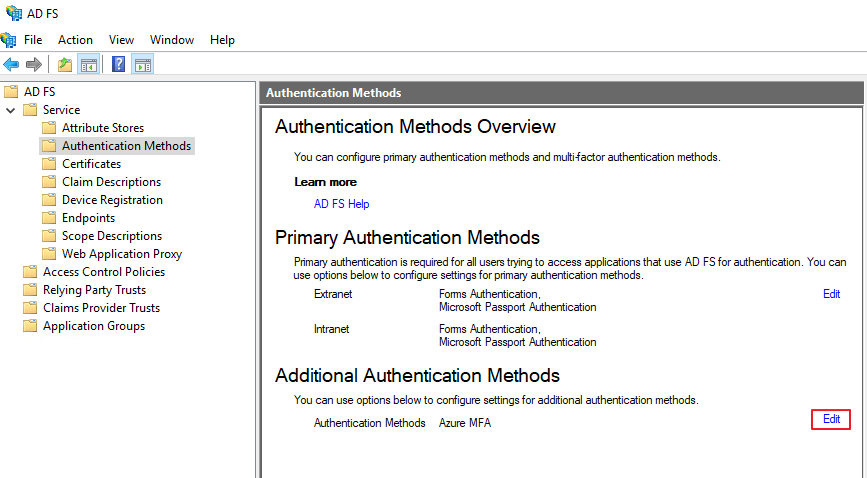Click the Authentication Methods pane header
This screenshot has width=867, height=478.
tap(561, 93)
